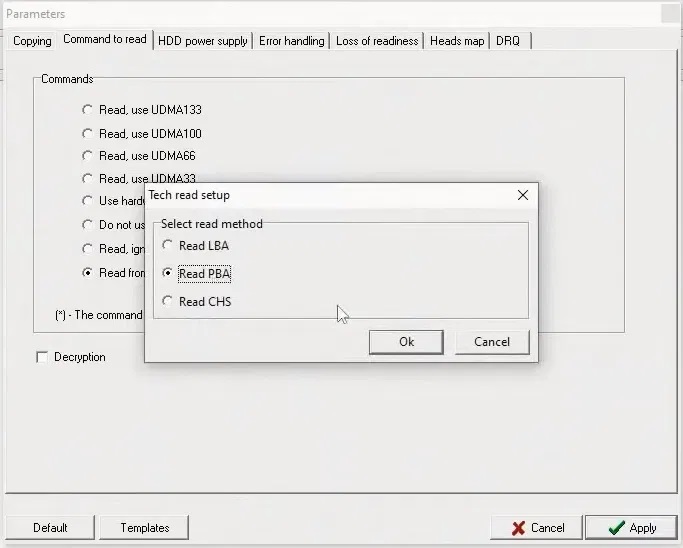Select the Read PBA radio option
This screenshot has width=683, height=548.
pos(168,274)
